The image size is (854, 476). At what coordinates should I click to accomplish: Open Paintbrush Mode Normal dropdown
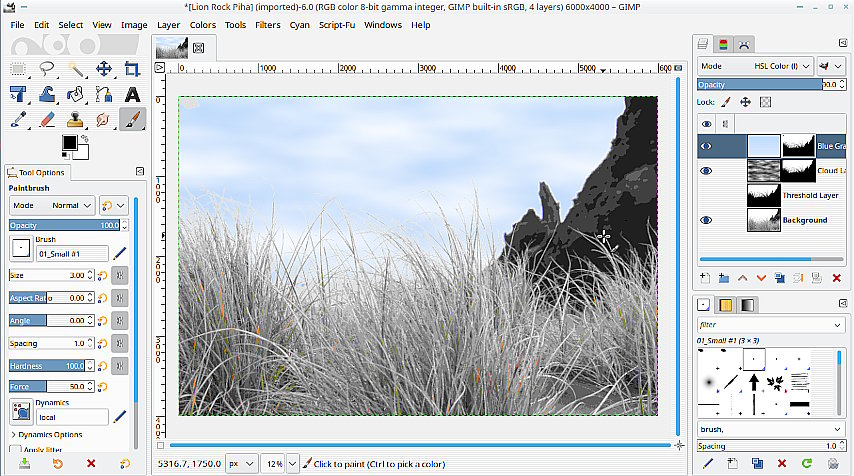pos(52,205)
